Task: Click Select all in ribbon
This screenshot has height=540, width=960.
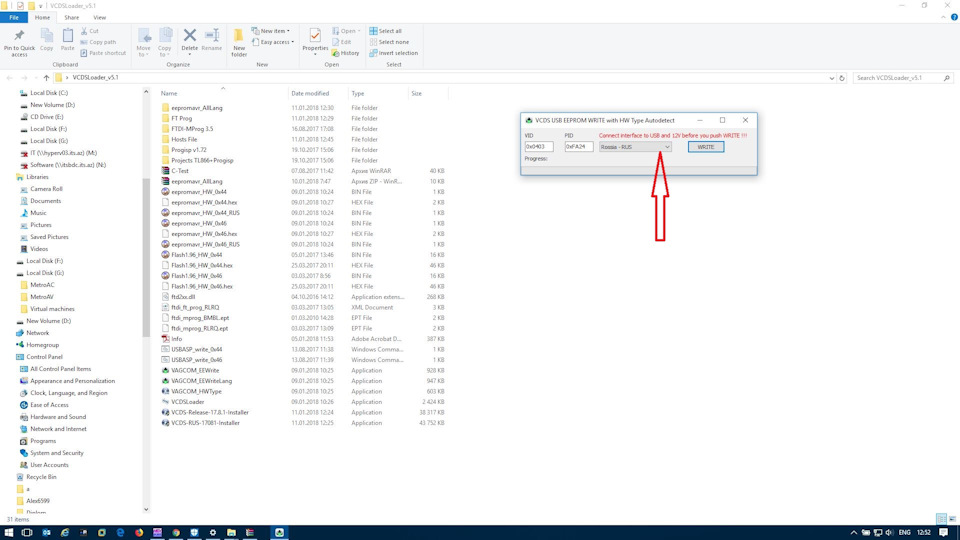Action: click(x=386, y=31)
